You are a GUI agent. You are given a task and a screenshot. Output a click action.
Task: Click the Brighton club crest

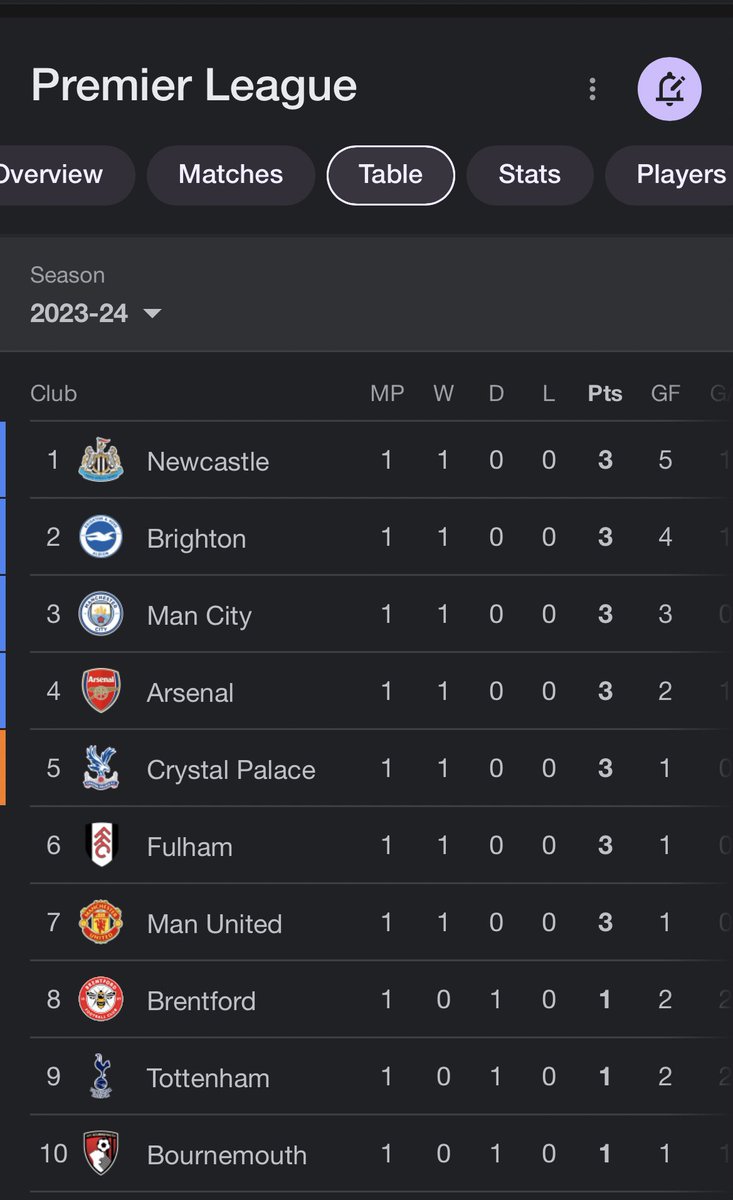point(101,537)
